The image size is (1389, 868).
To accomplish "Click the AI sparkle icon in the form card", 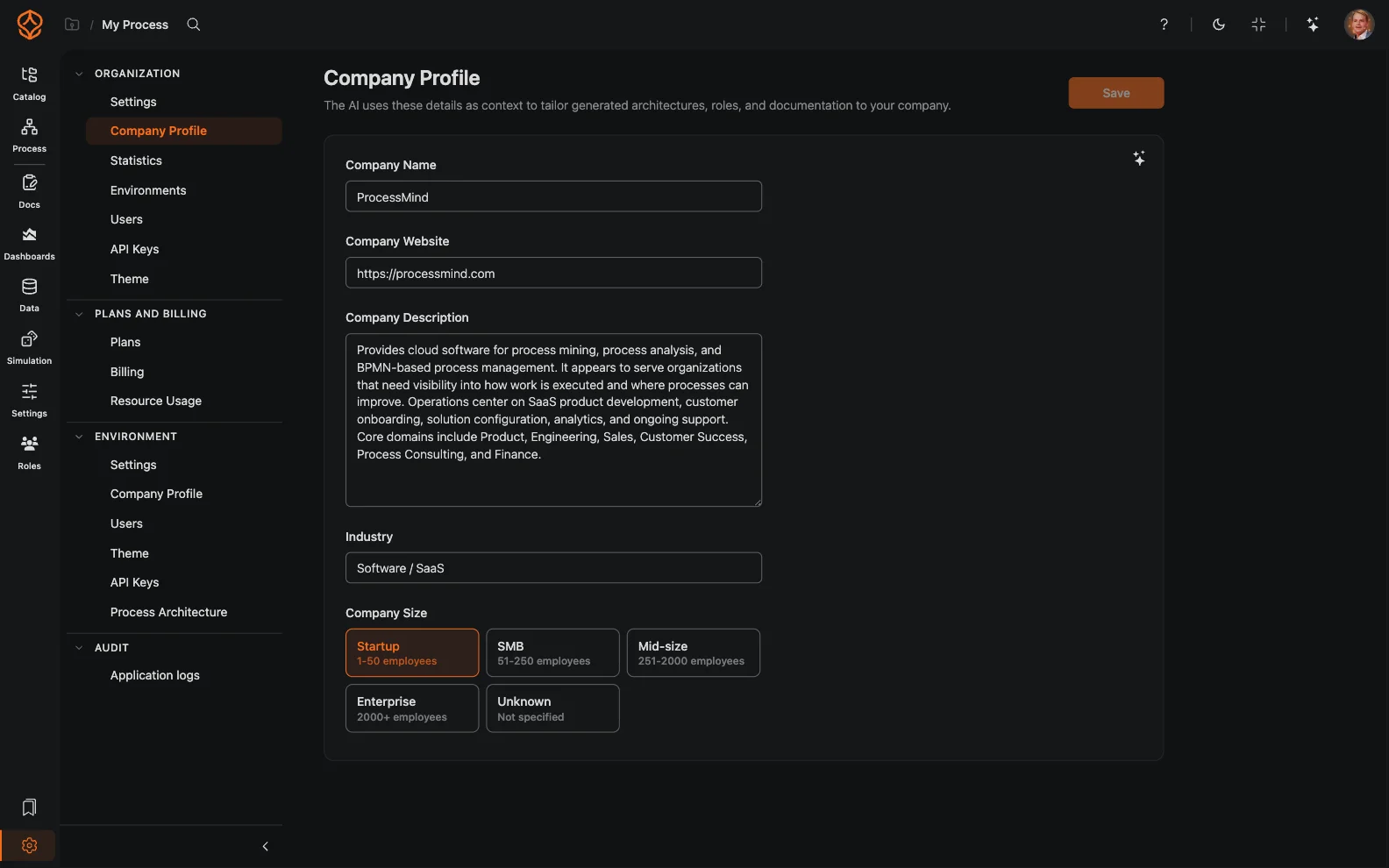I will [x=1139, y=159].
